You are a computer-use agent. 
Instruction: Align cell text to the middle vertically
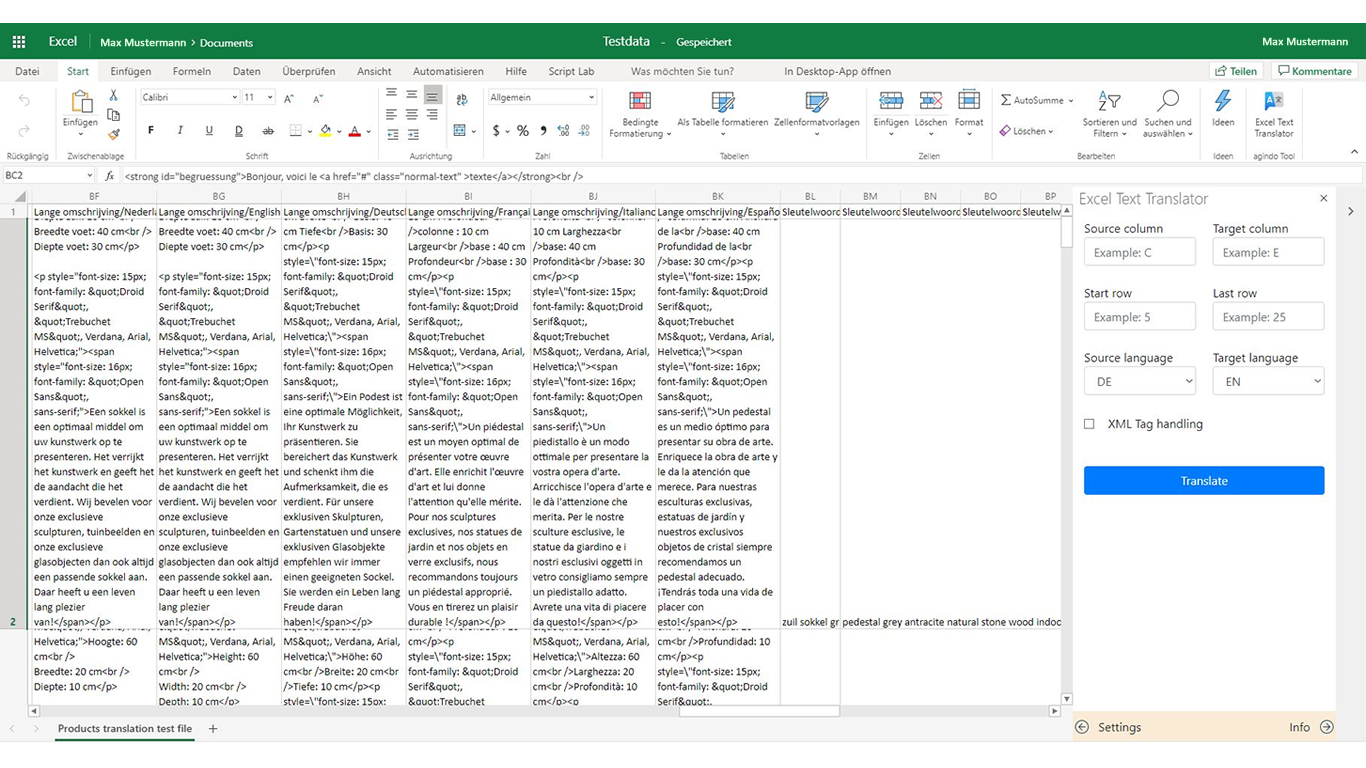point(413,95)
